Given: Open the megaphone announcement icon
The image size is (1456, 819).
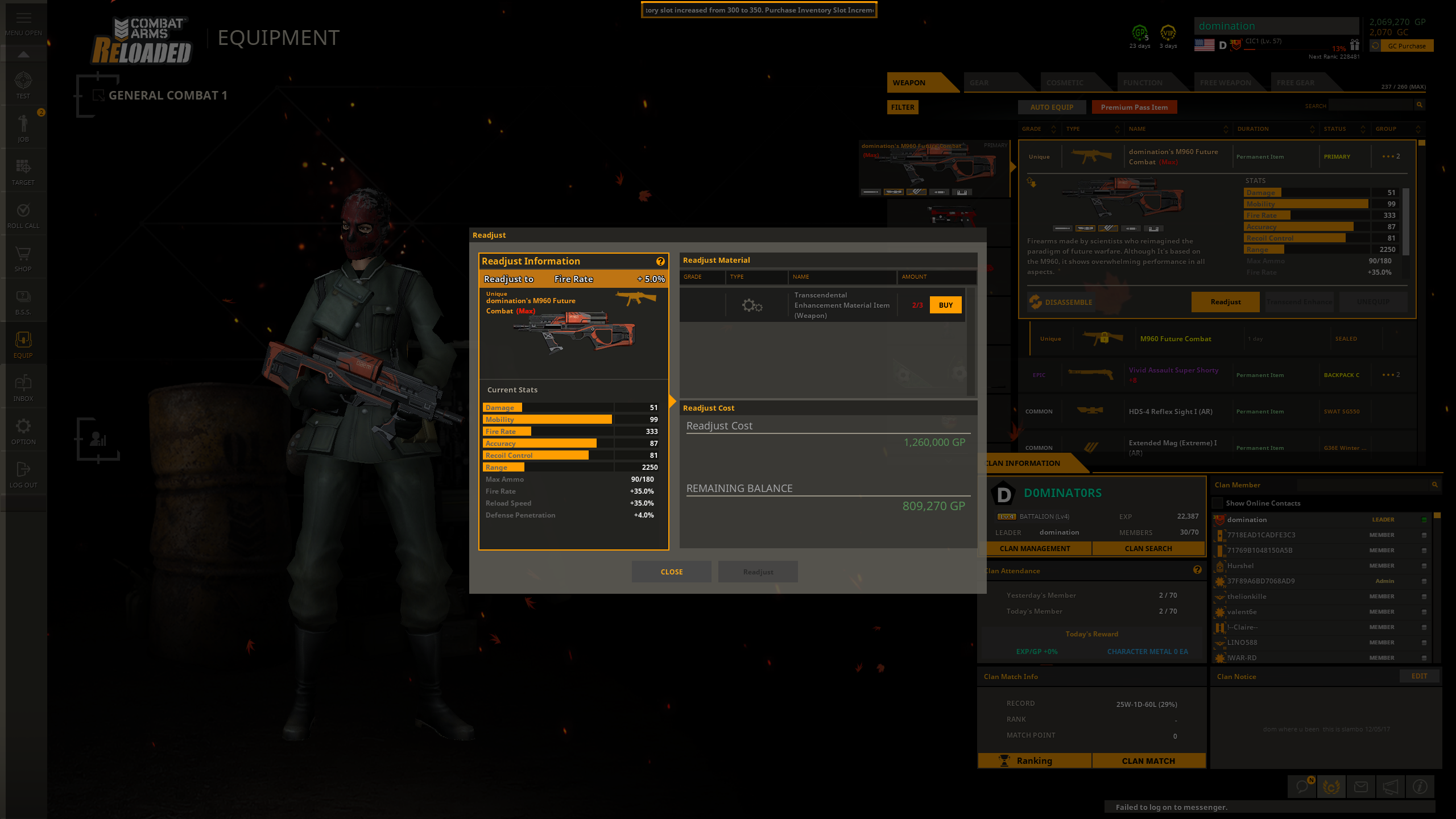Looking at the screenshot, I should coord(1391,787).
